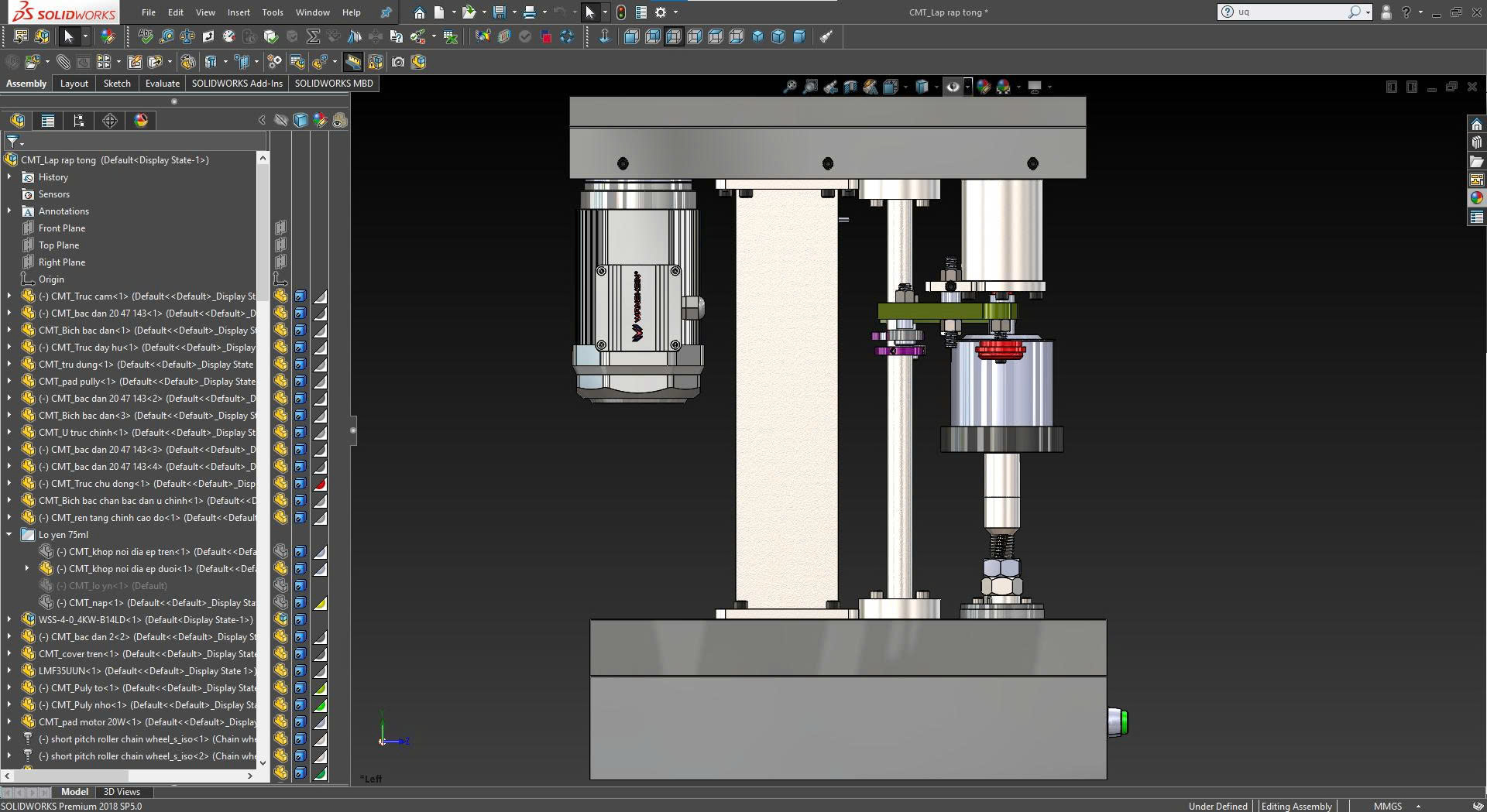1487x812 pixels.
Task: Click the Rebuild traffic light icon
Action: pyautogui.click(x=621, y=12)
